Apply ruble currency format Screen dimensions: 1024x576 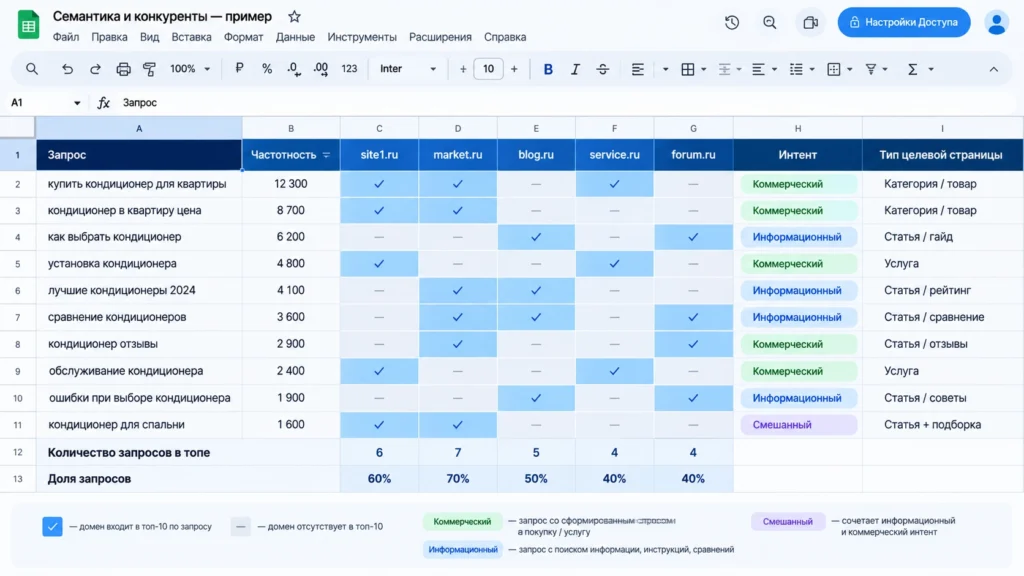[239, 69]
